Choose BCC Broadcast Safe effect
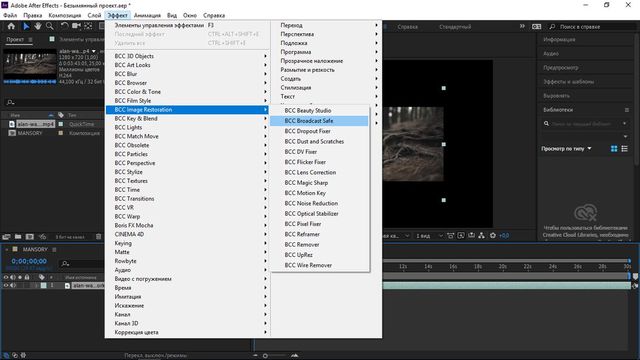 pyautogui.click(x=319, y=121)
